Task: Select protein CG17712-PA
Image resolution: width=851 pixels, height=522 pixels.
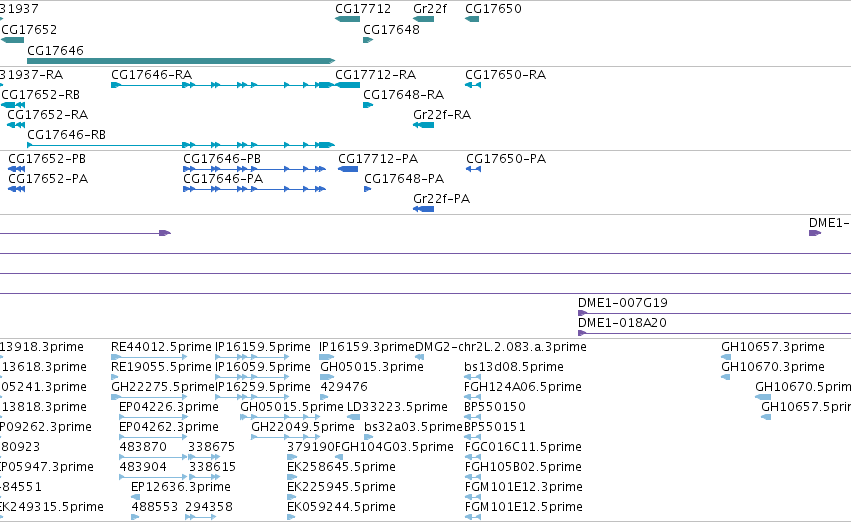Action: pos(348,169)
